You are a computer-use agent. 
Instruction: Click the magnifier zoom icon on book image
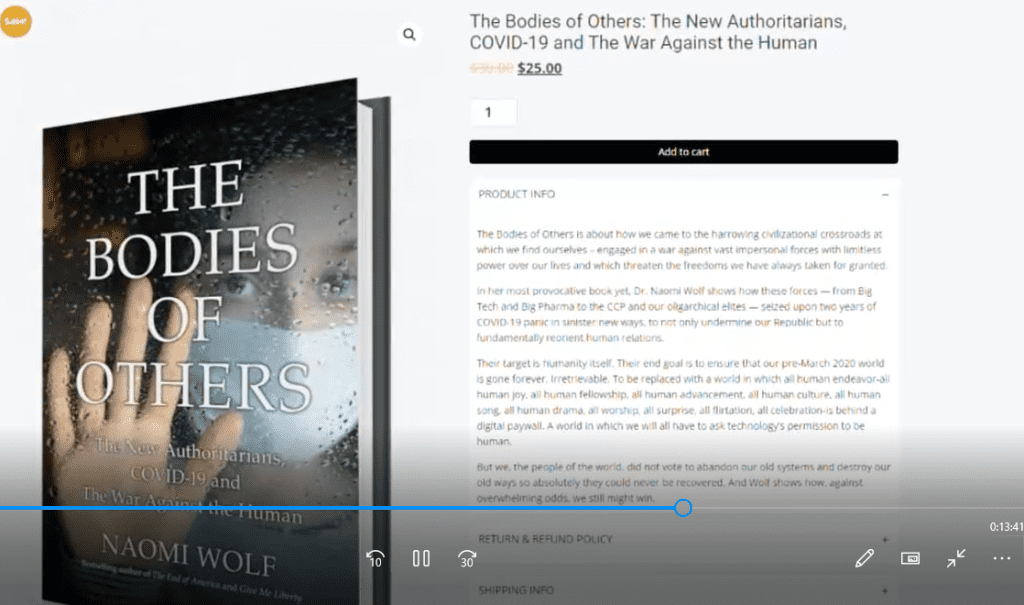[x=409, y=35]
